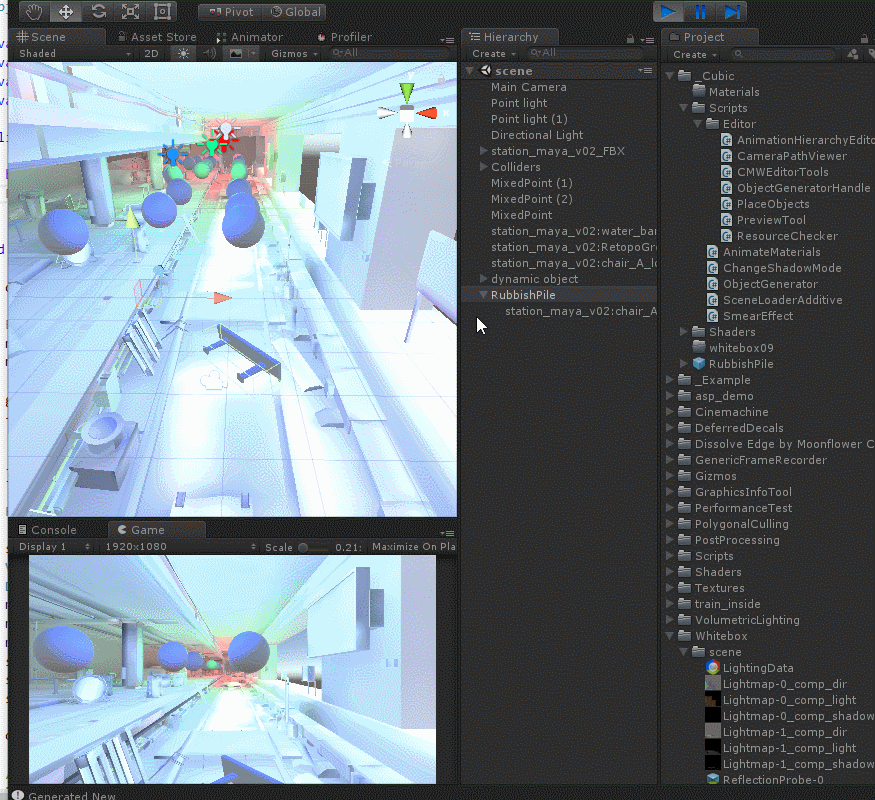The width and height of the screenshot is (875, 800).
Task: Click the Global coordinate button
Action: pos(296,12)
